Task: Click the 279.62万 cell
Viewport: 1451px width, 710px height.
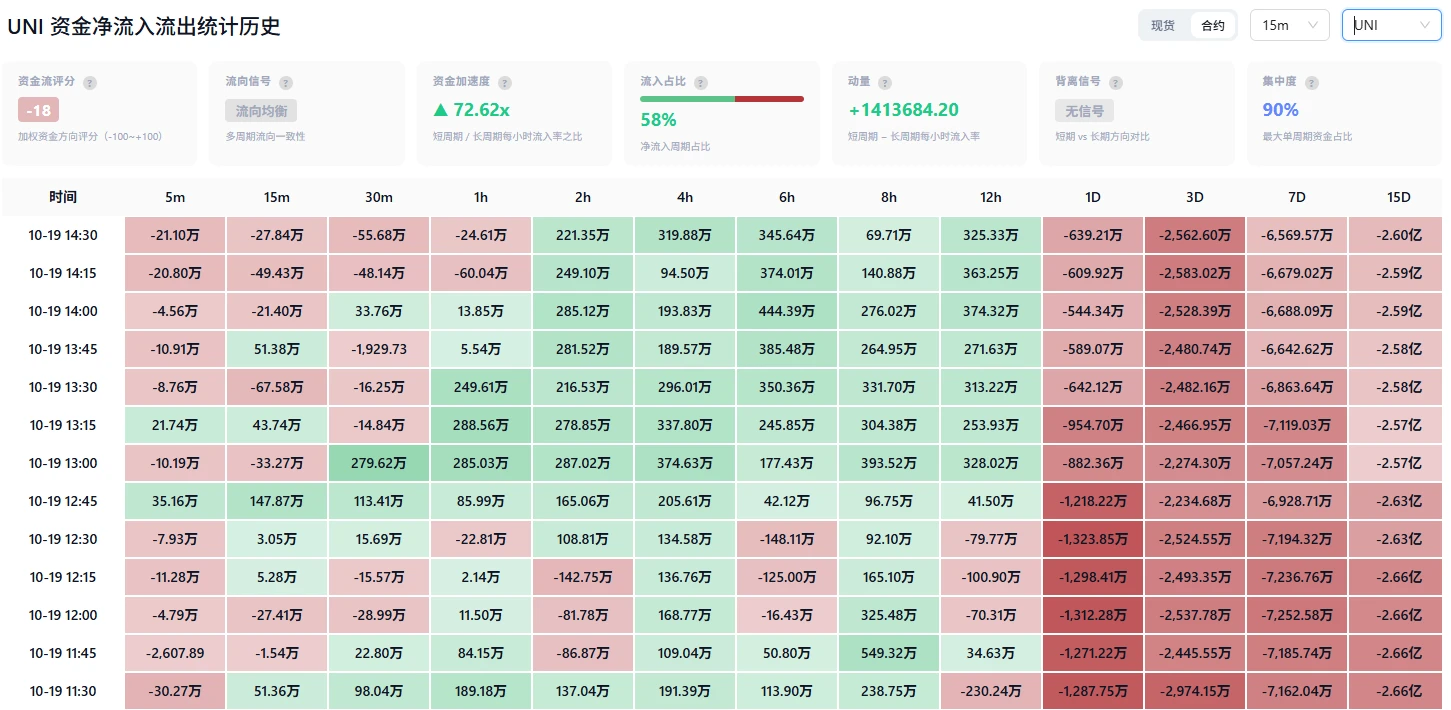Action: click(379, 463)
